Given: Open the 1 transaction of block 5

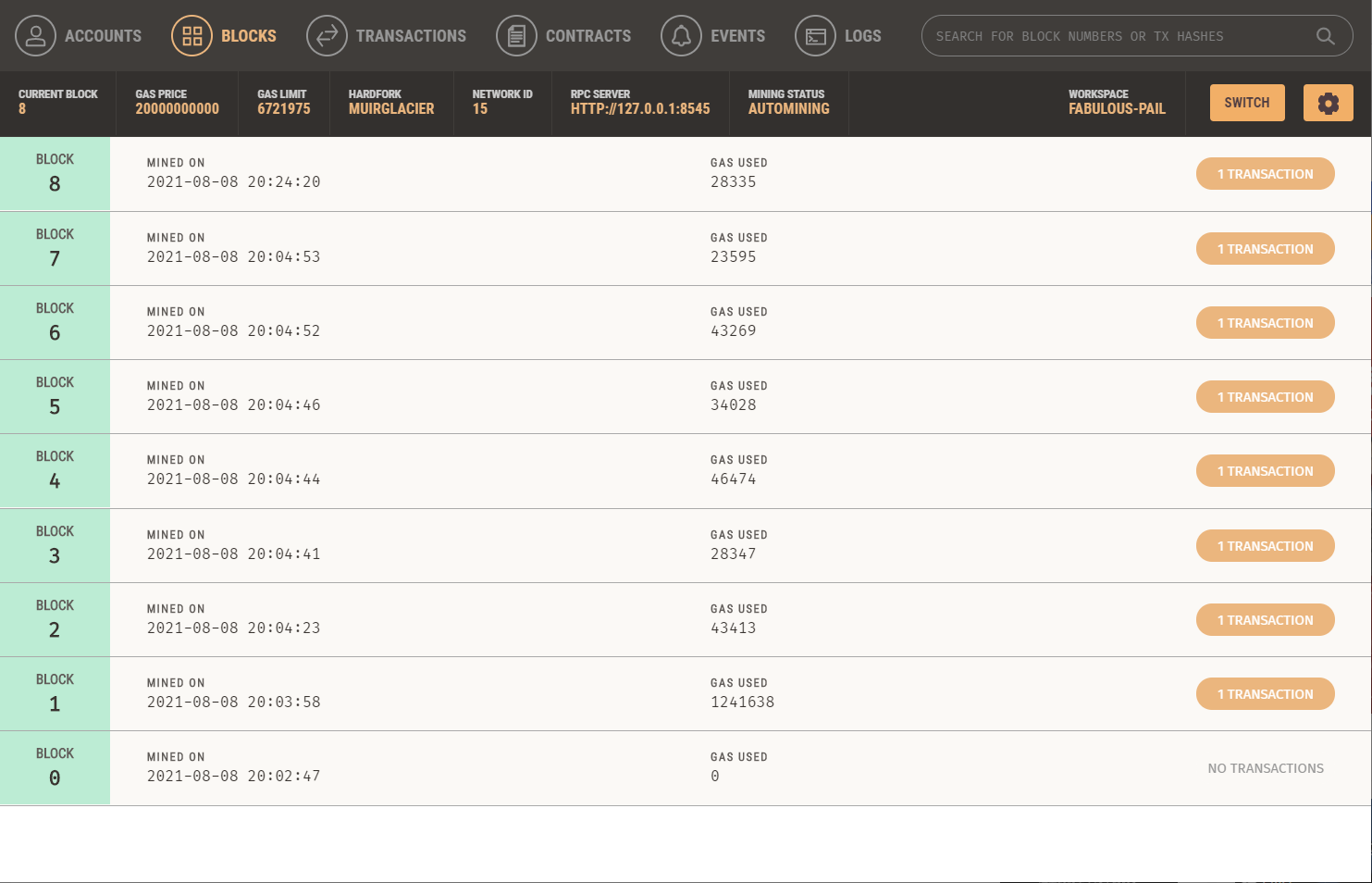Looking at the screenshot, I should point(1266,397).
